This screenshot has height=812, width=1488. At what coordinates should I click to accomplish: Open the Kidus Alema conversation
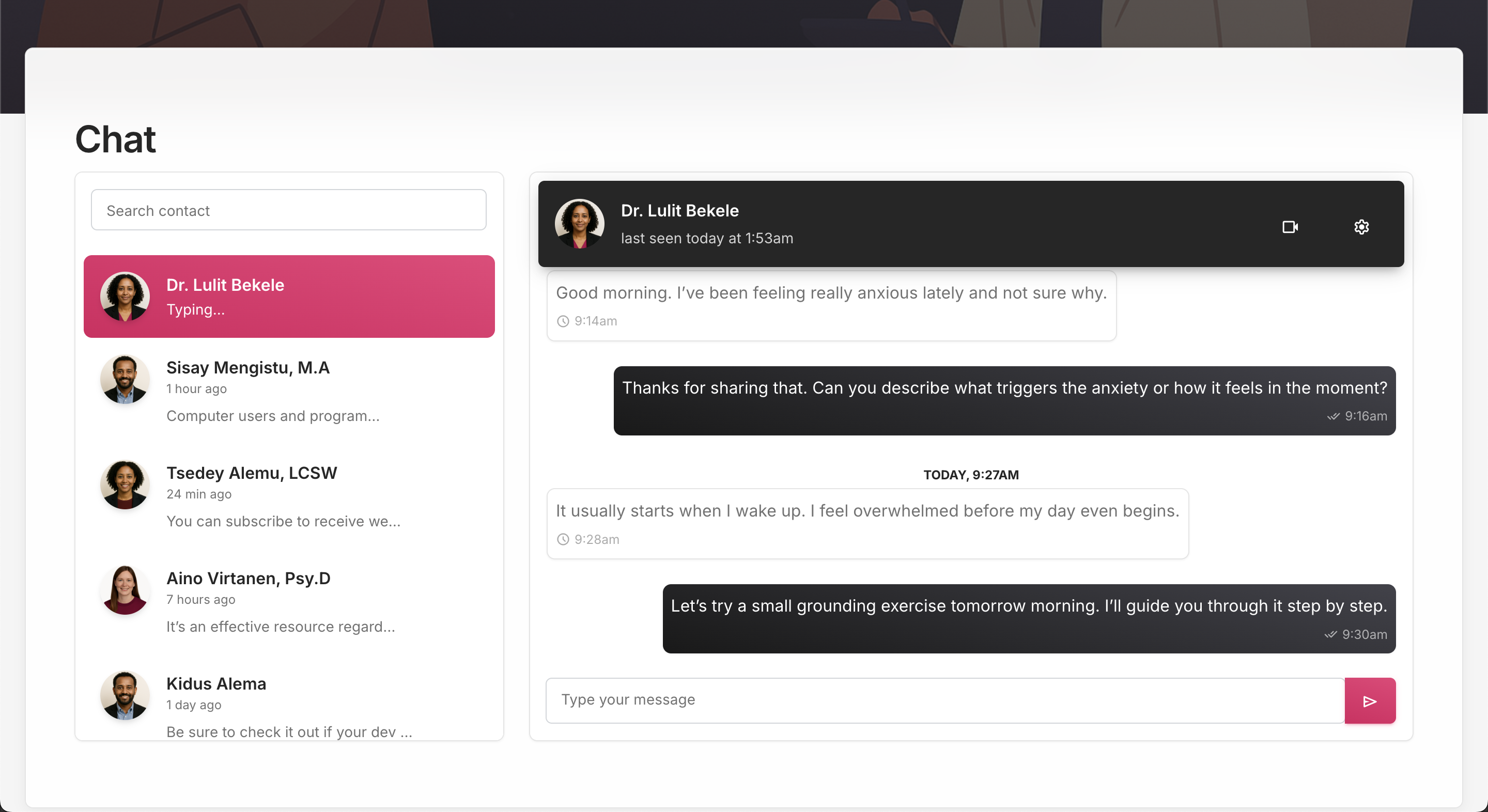tap(289, 706)
